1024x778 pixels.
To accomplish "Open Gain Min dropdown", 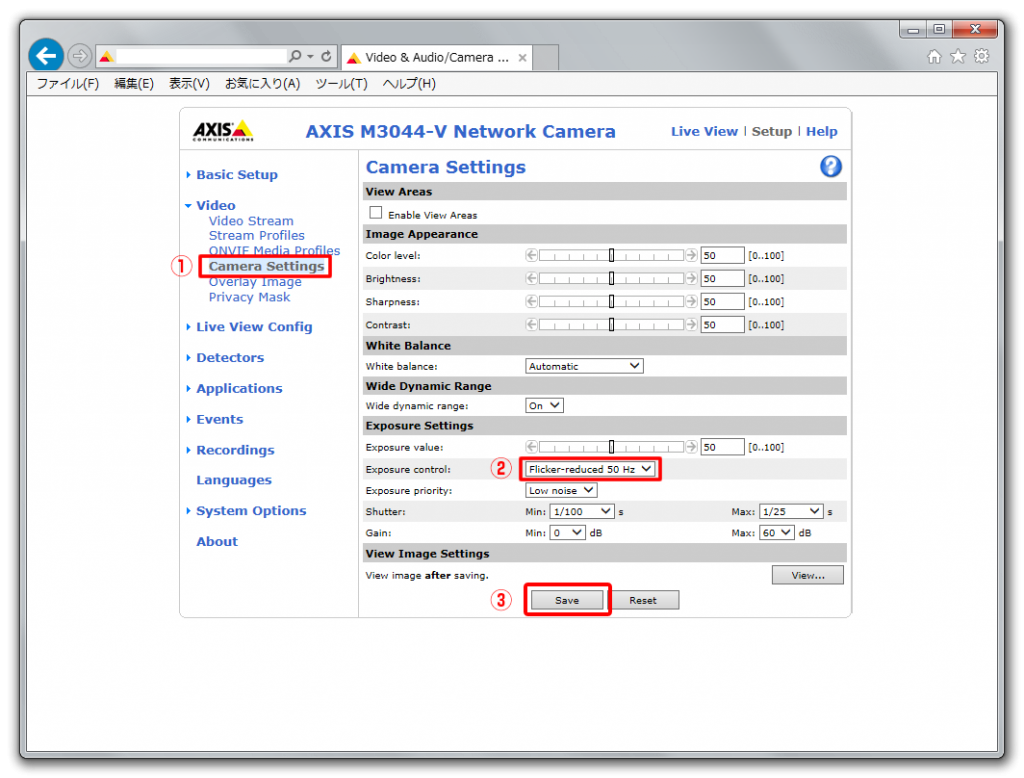I will click(x=568, y=532).
